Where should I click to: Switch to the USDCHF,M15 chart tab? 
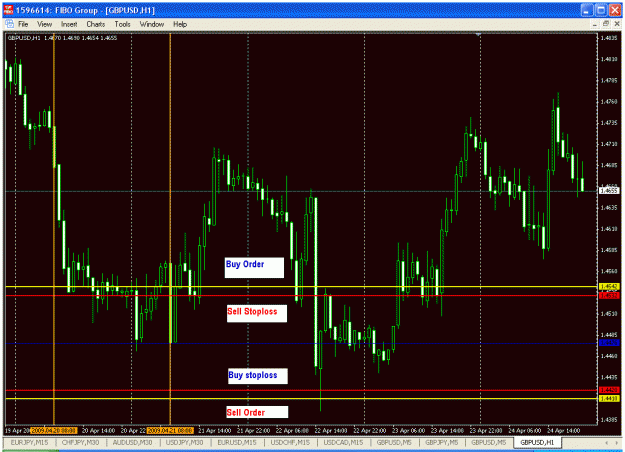point(290,442)
